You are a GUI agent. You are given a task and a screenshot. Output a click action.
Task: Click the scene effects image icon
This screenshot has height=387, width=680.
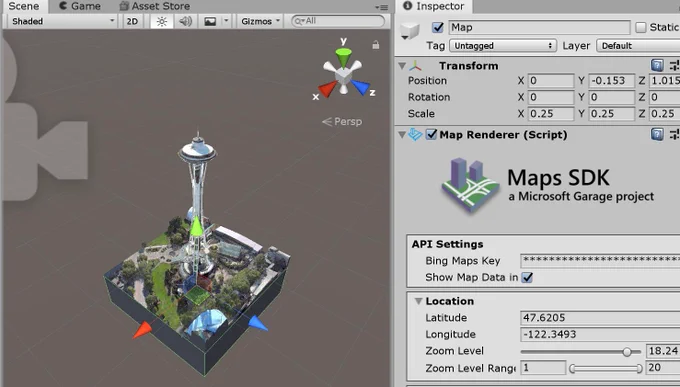click(x=210, y=21)
